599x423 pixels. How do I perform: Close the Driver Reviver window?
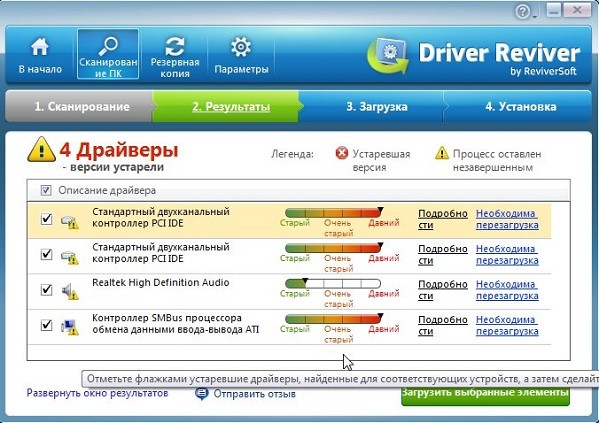point(577,10)
